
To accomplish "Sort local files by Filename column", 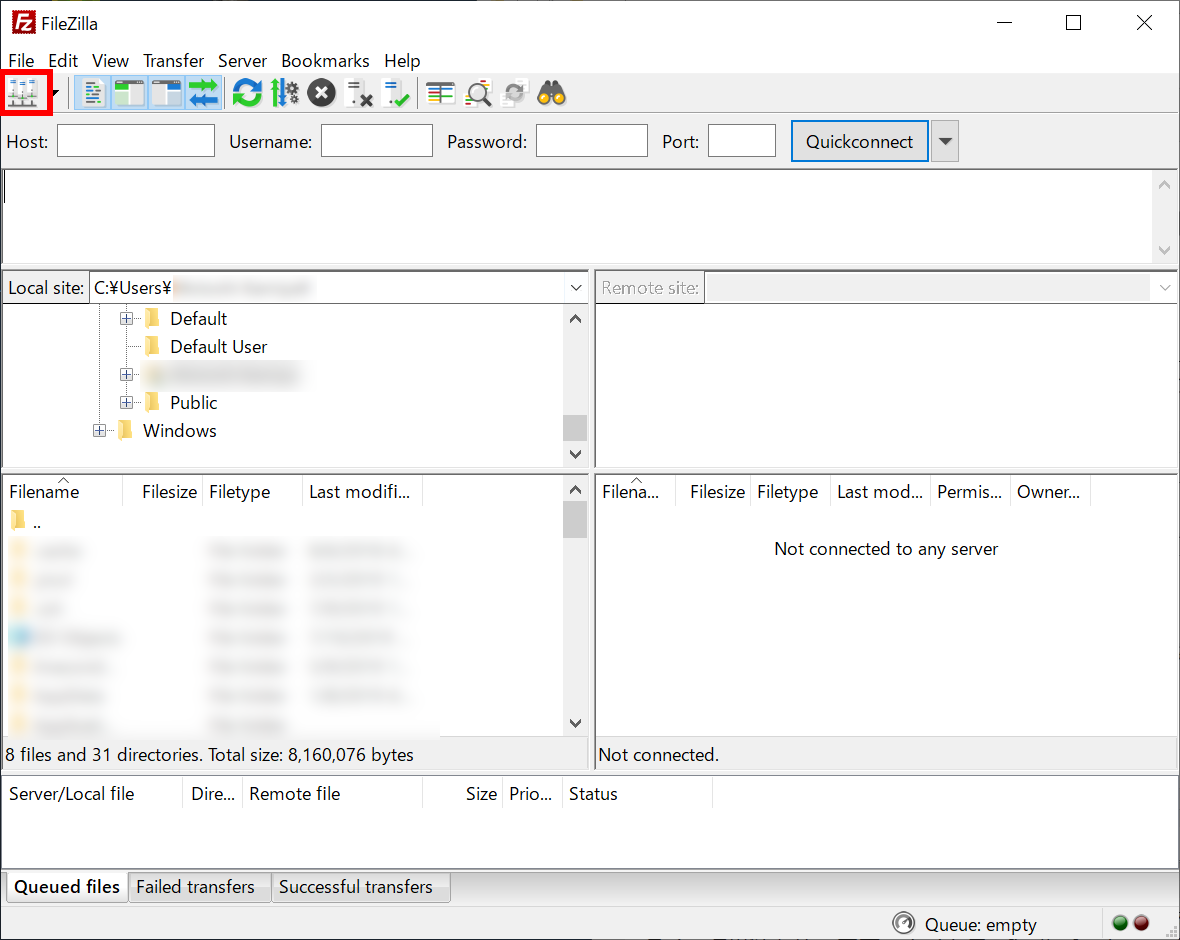I will (63, 491).
